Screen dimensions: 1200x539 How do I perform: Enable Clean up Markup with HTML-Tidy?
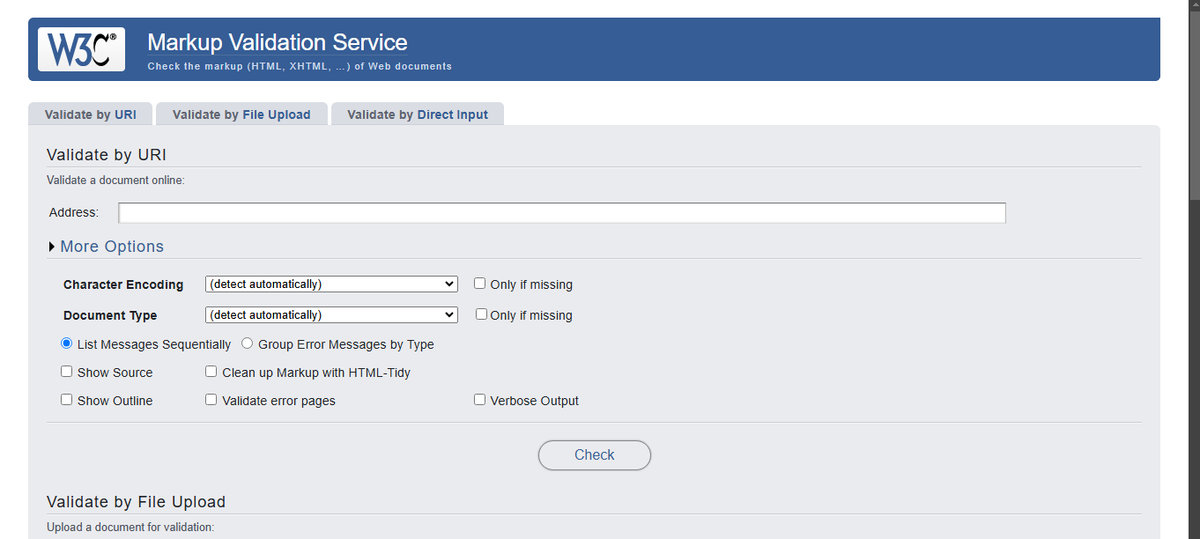[212, 372]
